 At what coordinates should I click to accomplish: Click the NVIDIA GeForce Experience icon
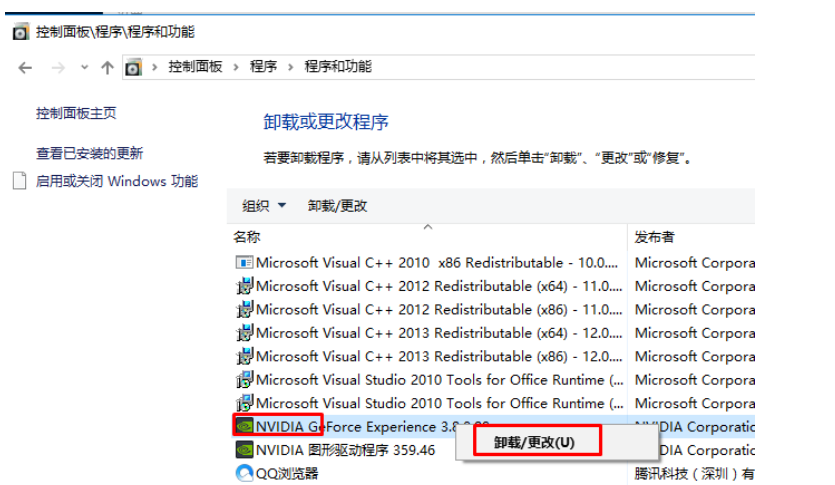(244, 427)
